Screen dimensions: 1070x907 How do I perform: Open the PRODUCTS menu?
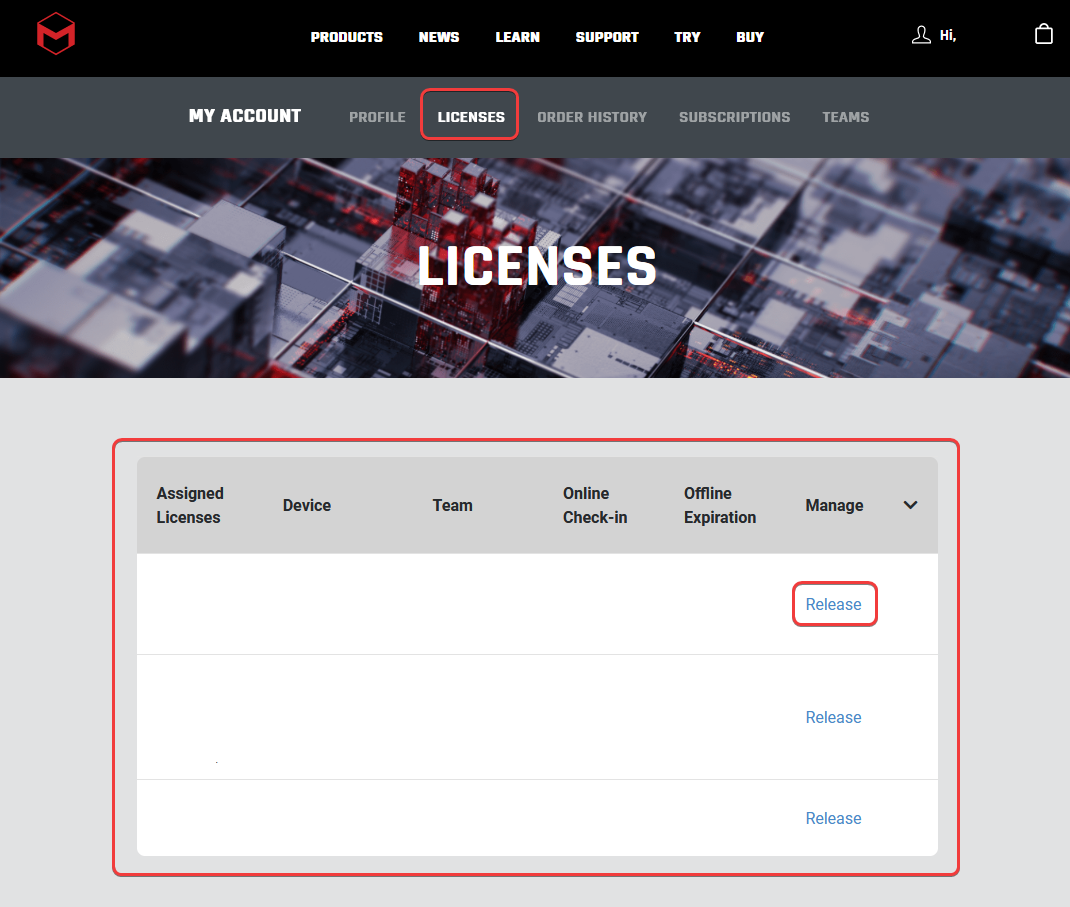347,37
